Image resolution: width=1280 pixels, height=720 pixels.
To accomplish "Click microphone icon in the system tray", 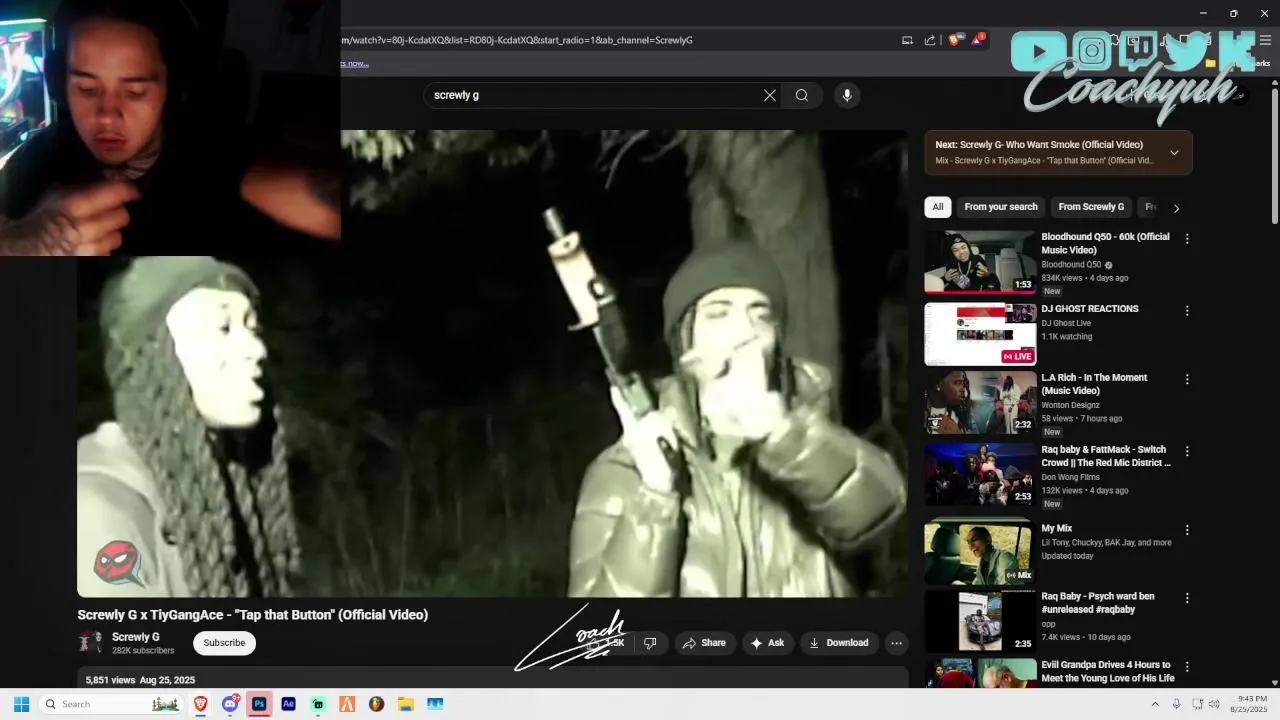I will pos(1176,704).
